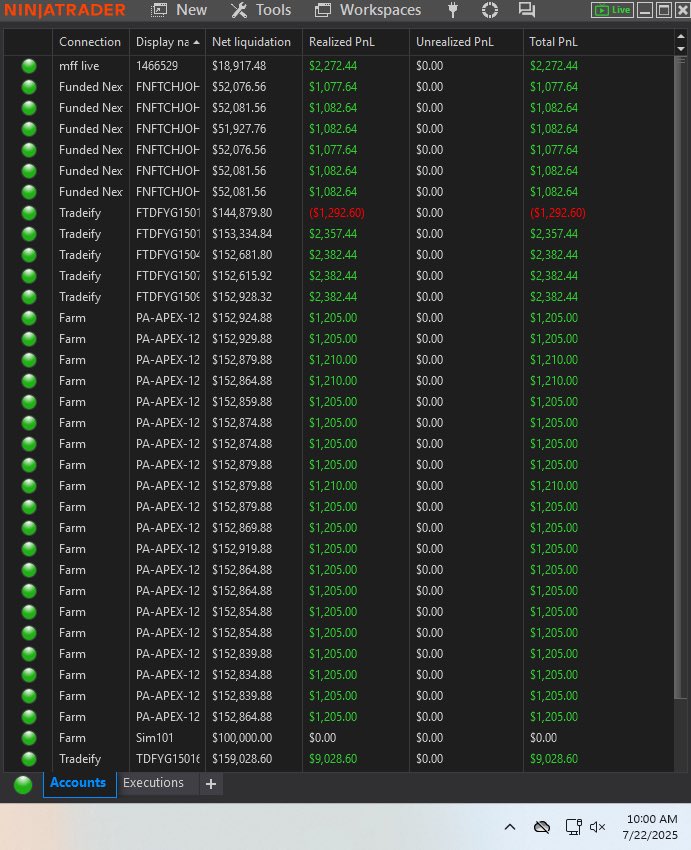Click the grid scroll-down arrow
The height and width of the screenshot is (850, 691).
click(681, 49)
